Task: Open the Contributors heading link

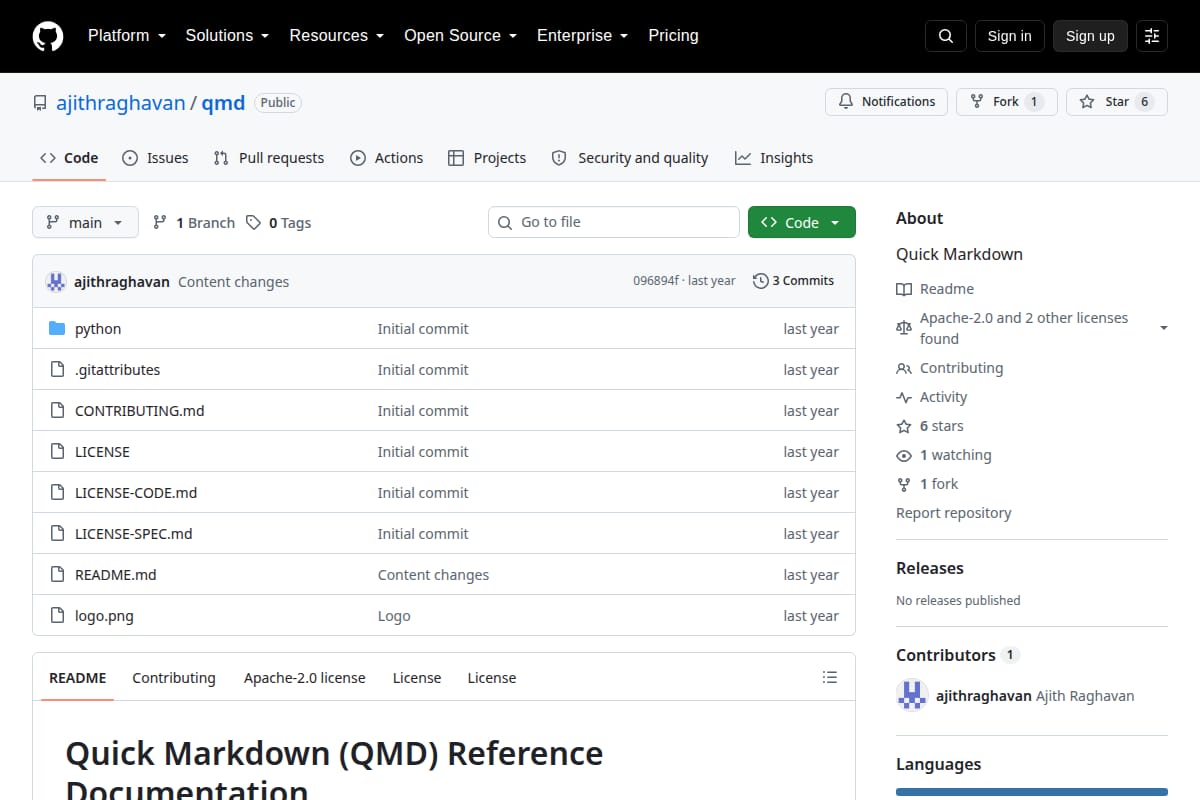Action: tap(957, 655)
